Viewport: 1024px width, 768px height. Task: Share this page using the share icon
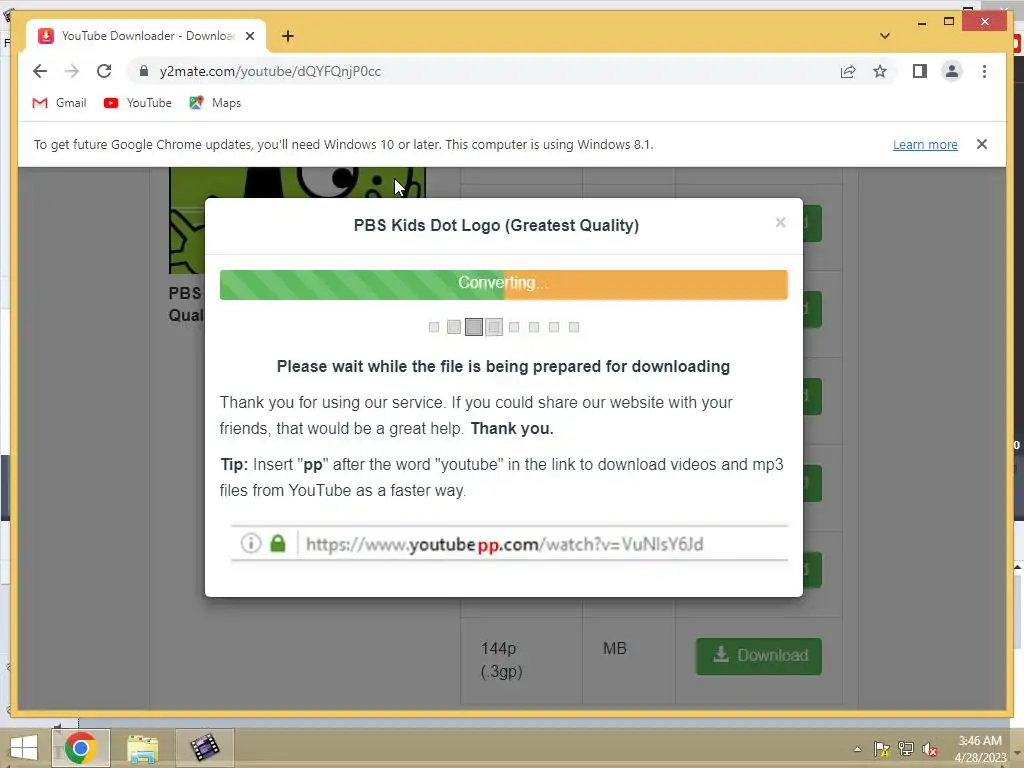click(x=848, y=71)
